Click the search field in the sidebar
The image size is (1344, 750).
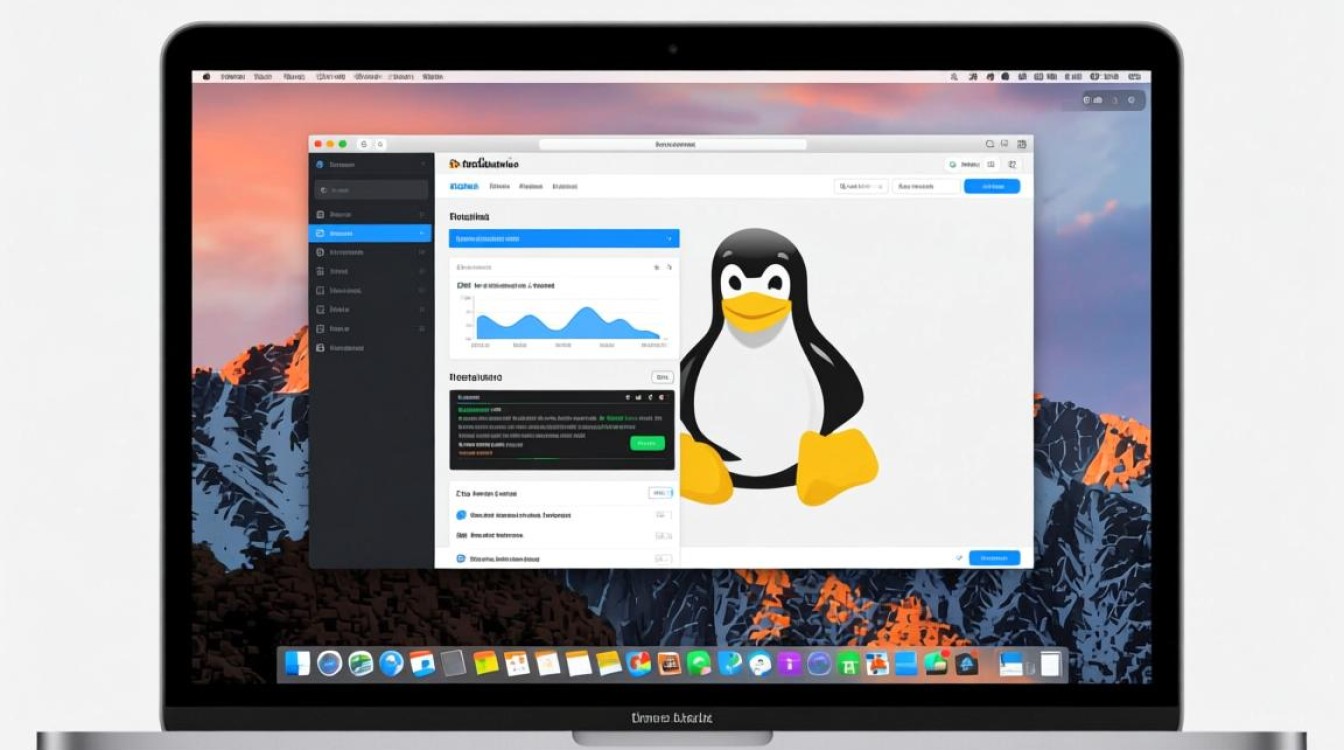[x=370, y=189]
